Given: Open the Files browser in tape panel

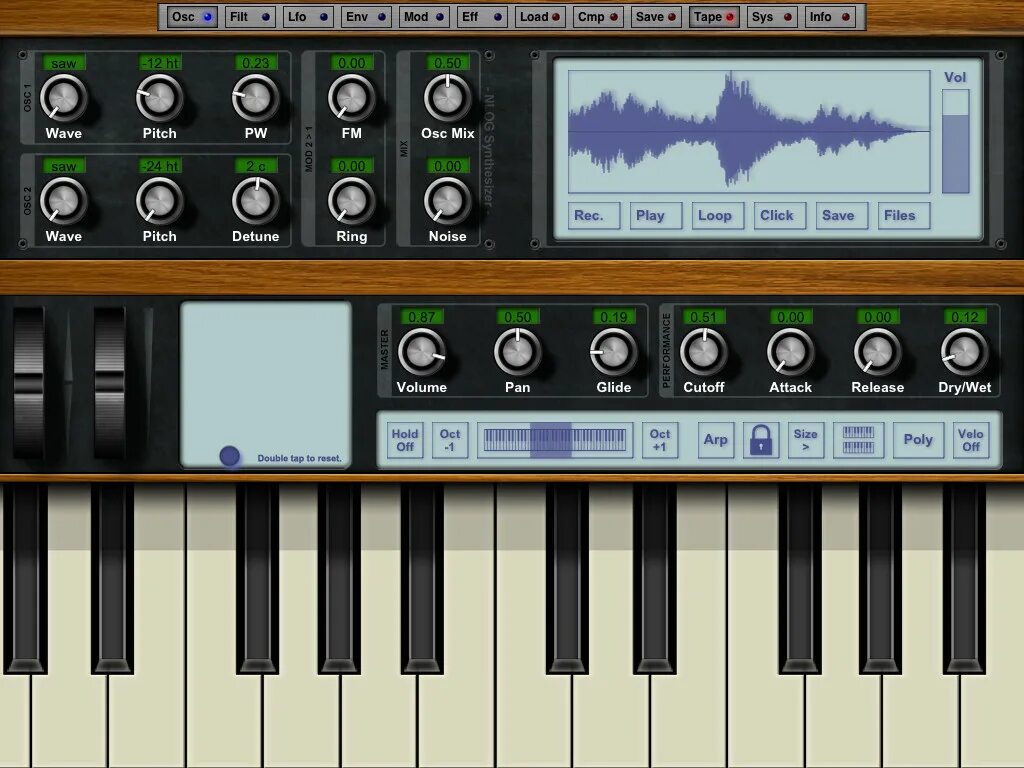Looking at the screenshot, I should tap(902, 215).
